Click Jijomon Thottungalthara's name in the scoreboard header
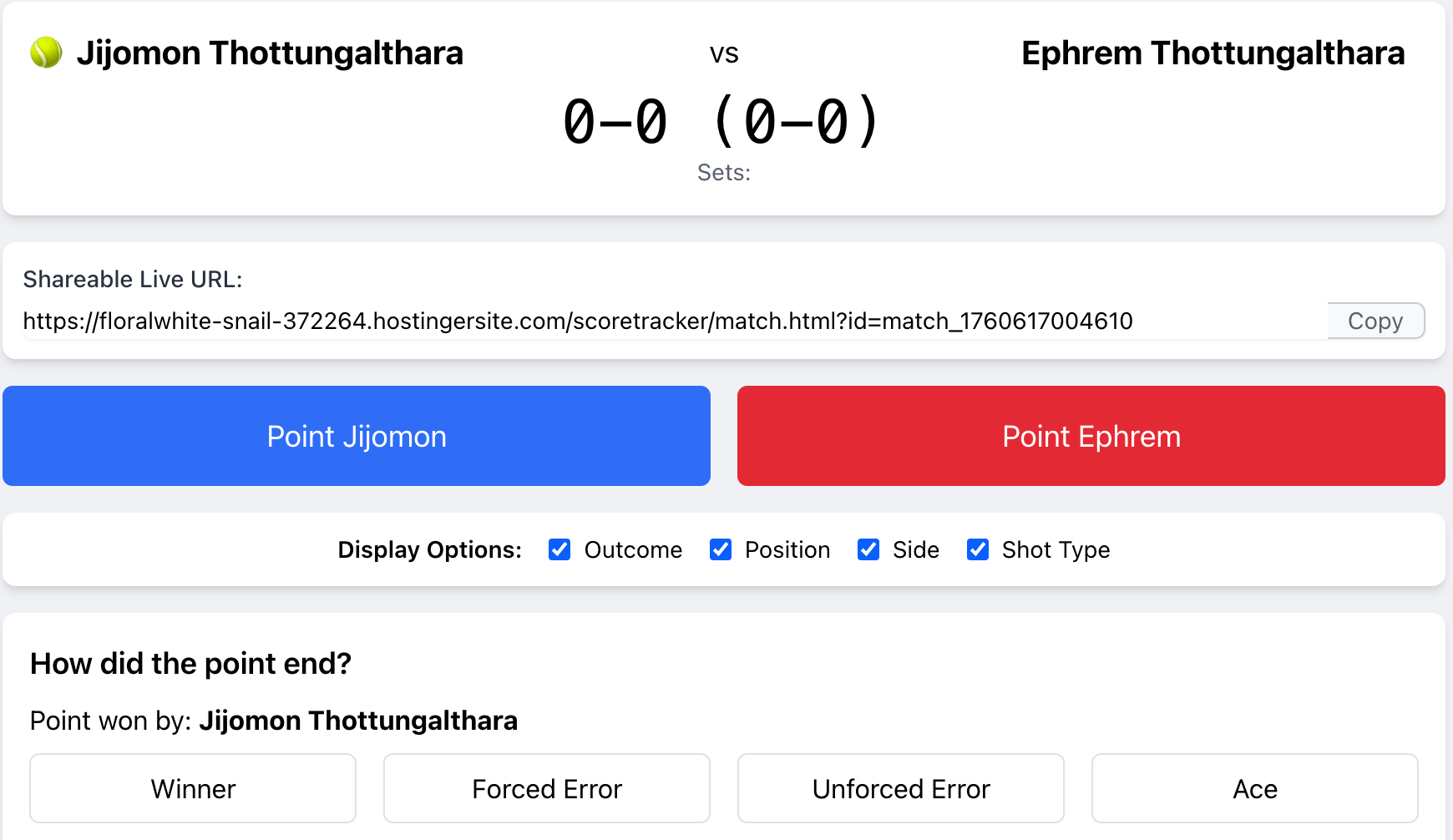Viewport: 1453px width, 840px height. (x=270, y=53)
